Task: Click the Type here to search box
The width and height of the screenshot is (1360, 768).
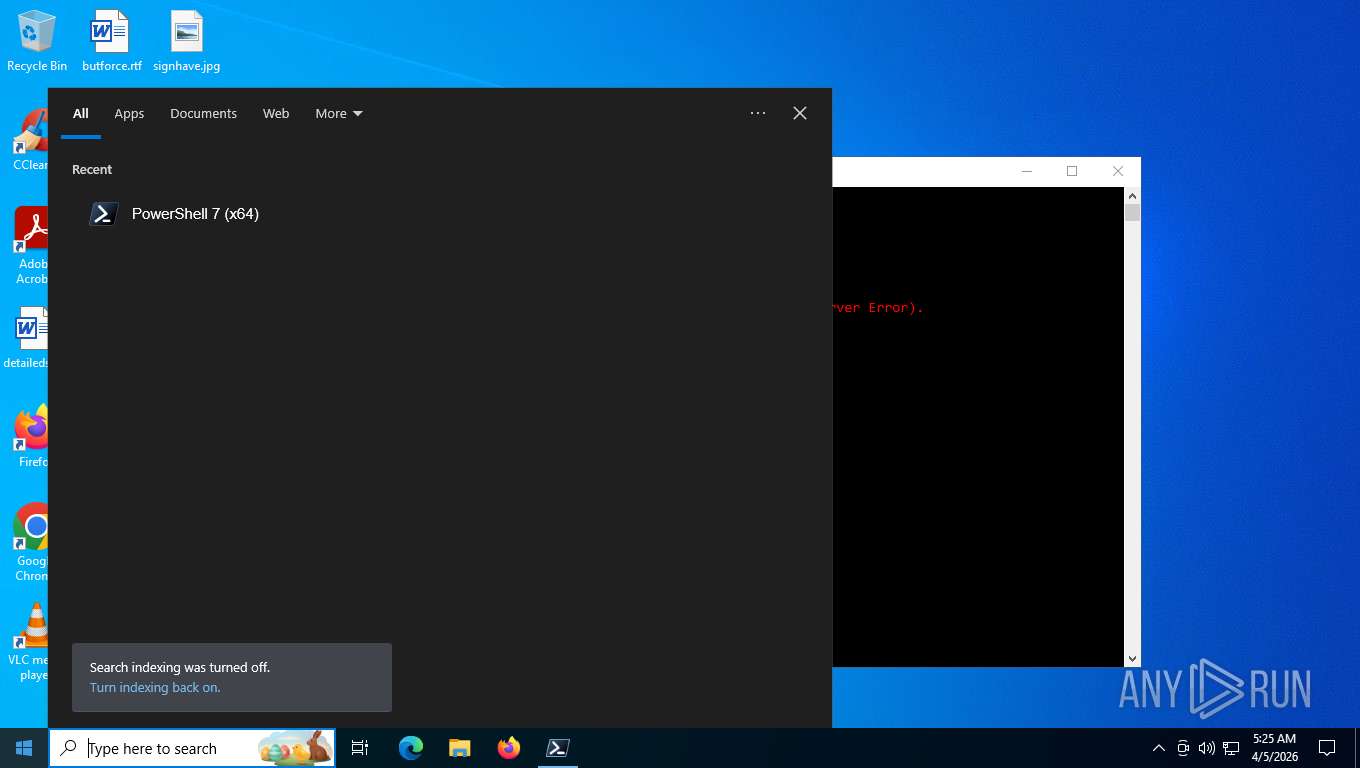Action: 192,748
